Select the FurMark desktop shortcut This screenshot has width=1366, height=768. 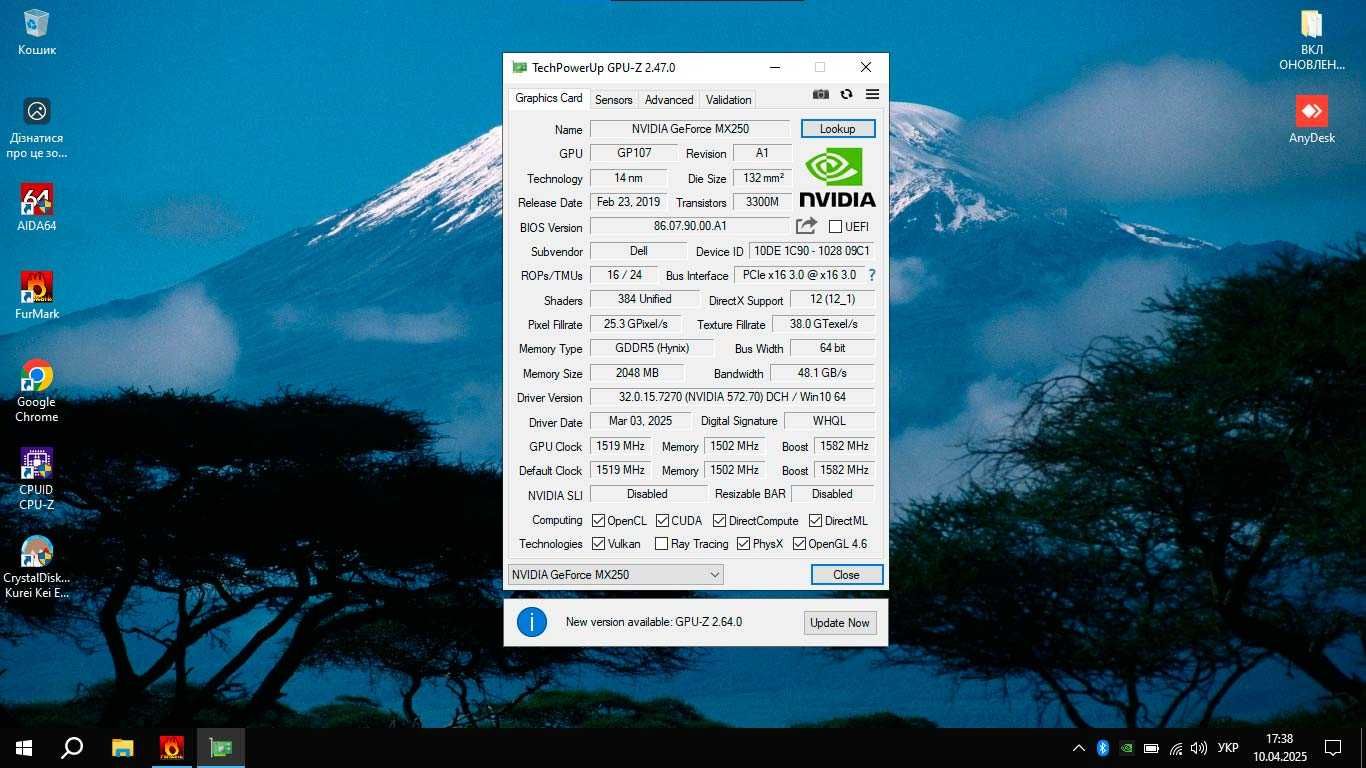pyautogui.click(x=37, y=295)
